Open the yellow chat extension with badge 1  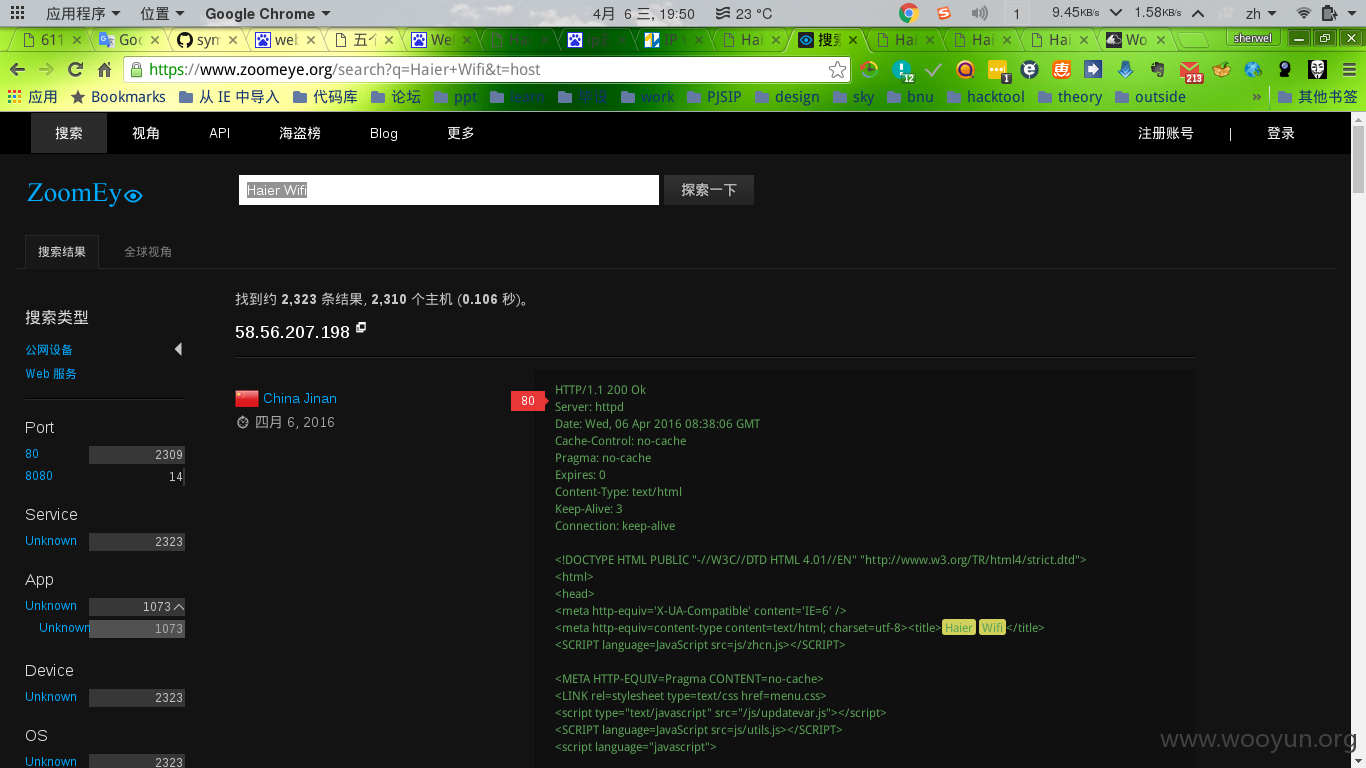point(998,70)
